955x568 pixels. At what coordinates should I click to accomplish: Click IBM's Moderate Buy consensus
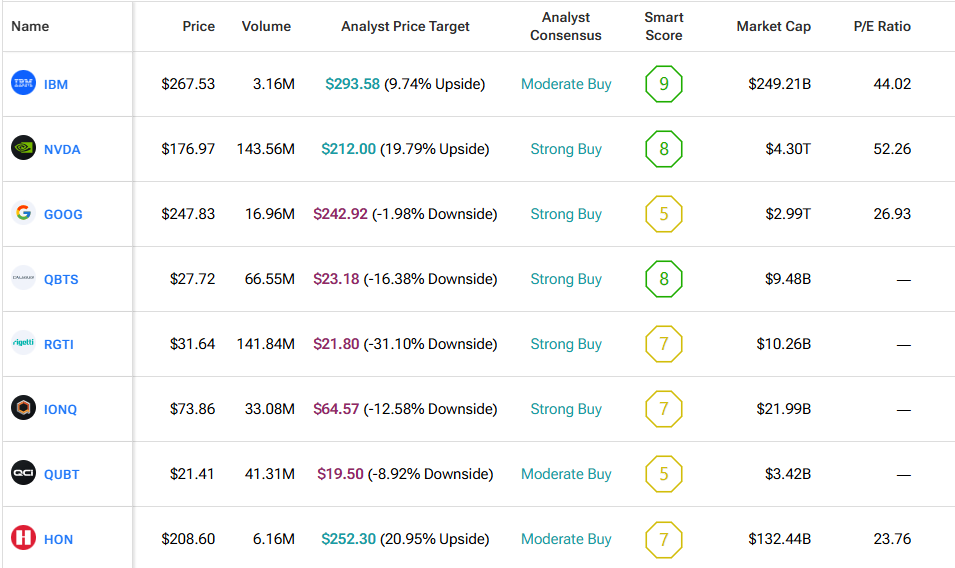(x=566, y=84)
